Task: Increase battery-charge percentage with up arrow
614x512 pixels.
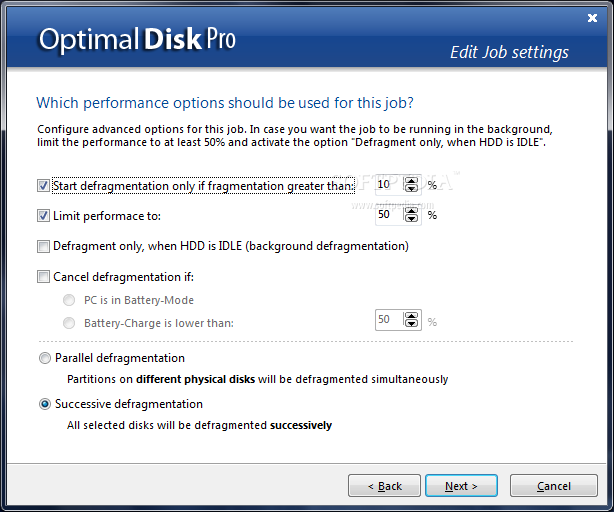Action: tap(411, 316)
